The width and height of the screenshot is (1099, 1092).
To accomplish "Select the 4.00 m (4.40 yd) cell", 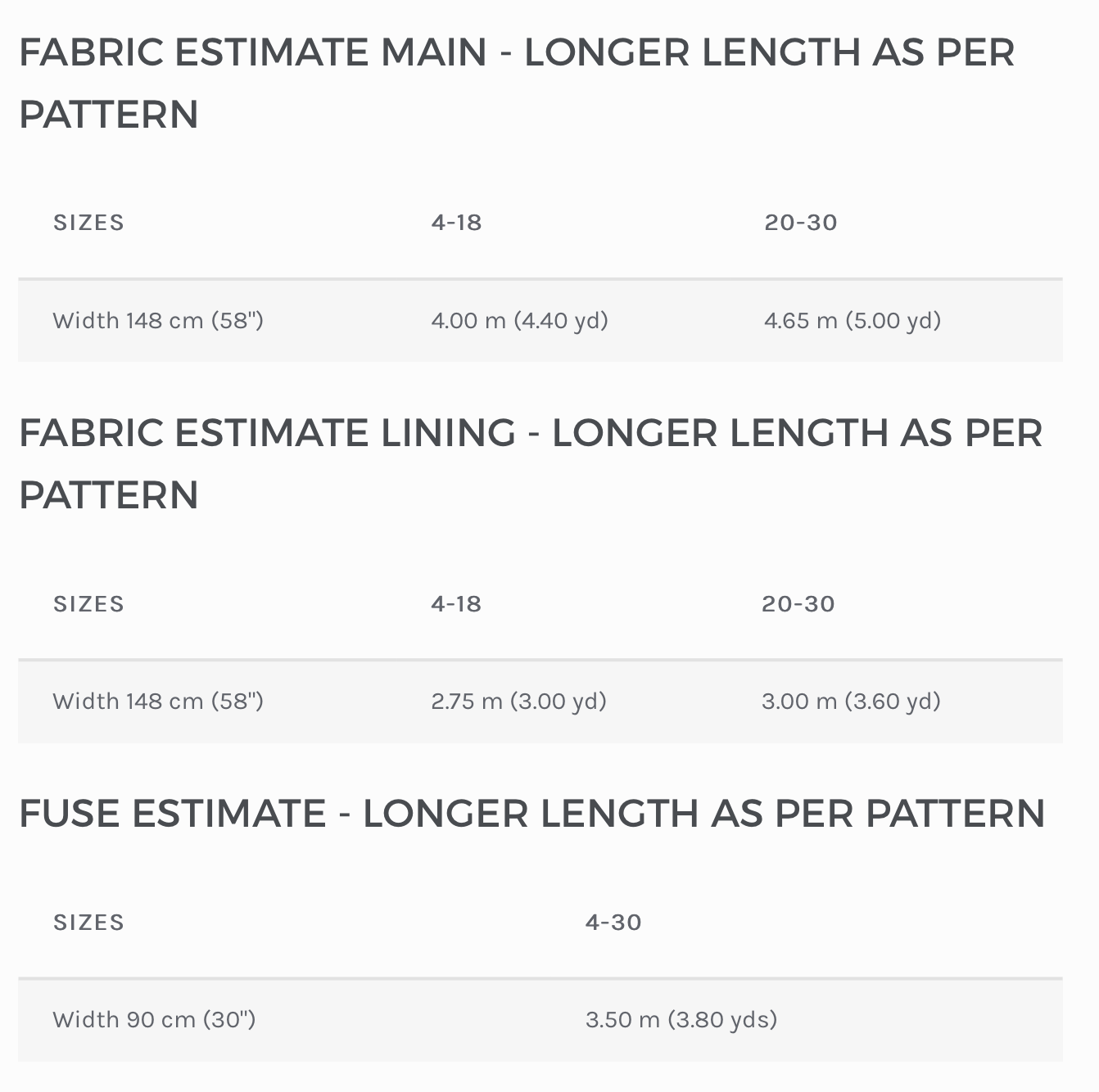I will pos(520,320).
